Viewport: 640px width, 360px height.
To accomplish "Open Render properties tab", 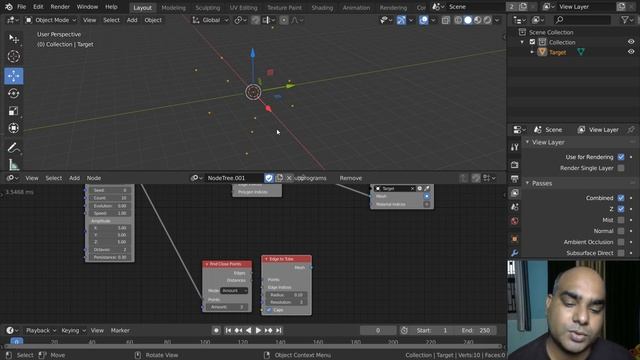I will coord(514,164).
